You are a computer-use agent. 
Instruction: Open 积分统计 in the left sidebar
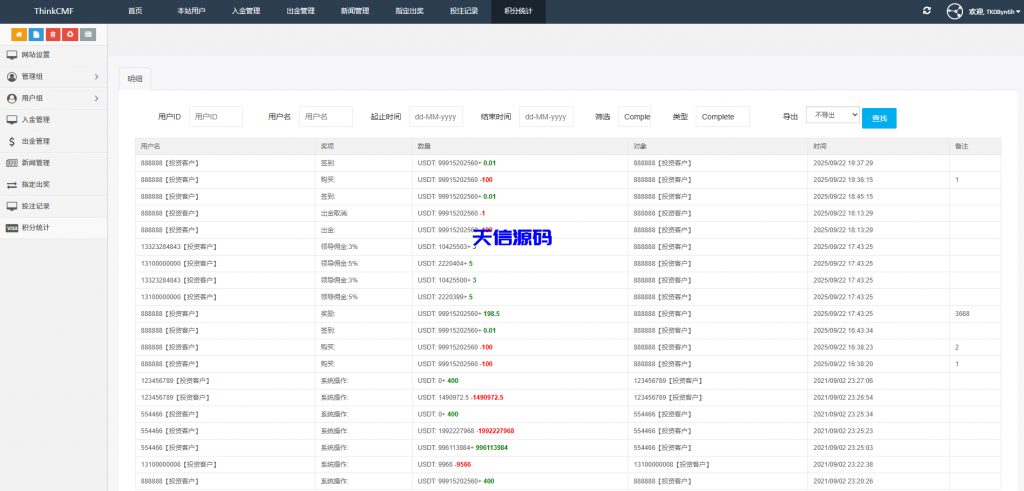point(36,228)
